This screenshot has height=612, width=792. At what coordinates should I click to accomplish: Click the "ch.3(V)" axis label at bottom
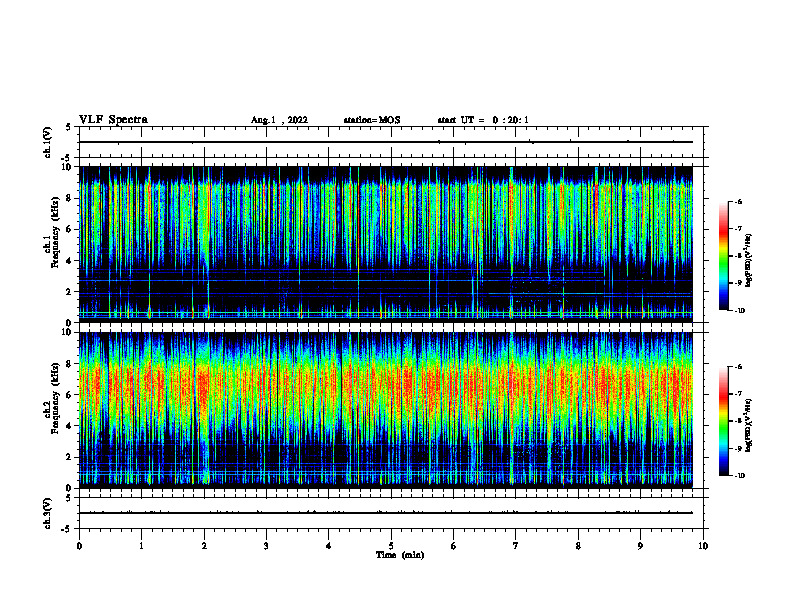click(x=48, y=513)
